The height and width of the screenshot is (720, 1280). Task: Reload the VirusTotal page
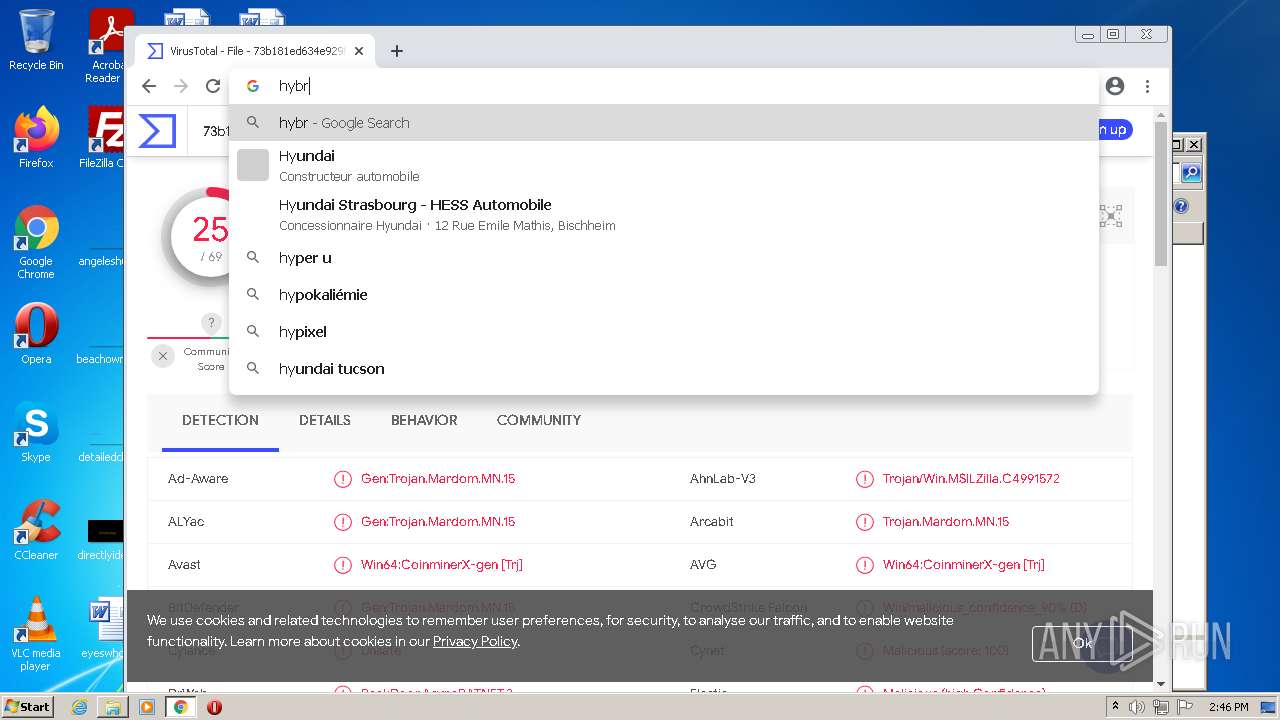pyautogui.click(x=213, y=86)
